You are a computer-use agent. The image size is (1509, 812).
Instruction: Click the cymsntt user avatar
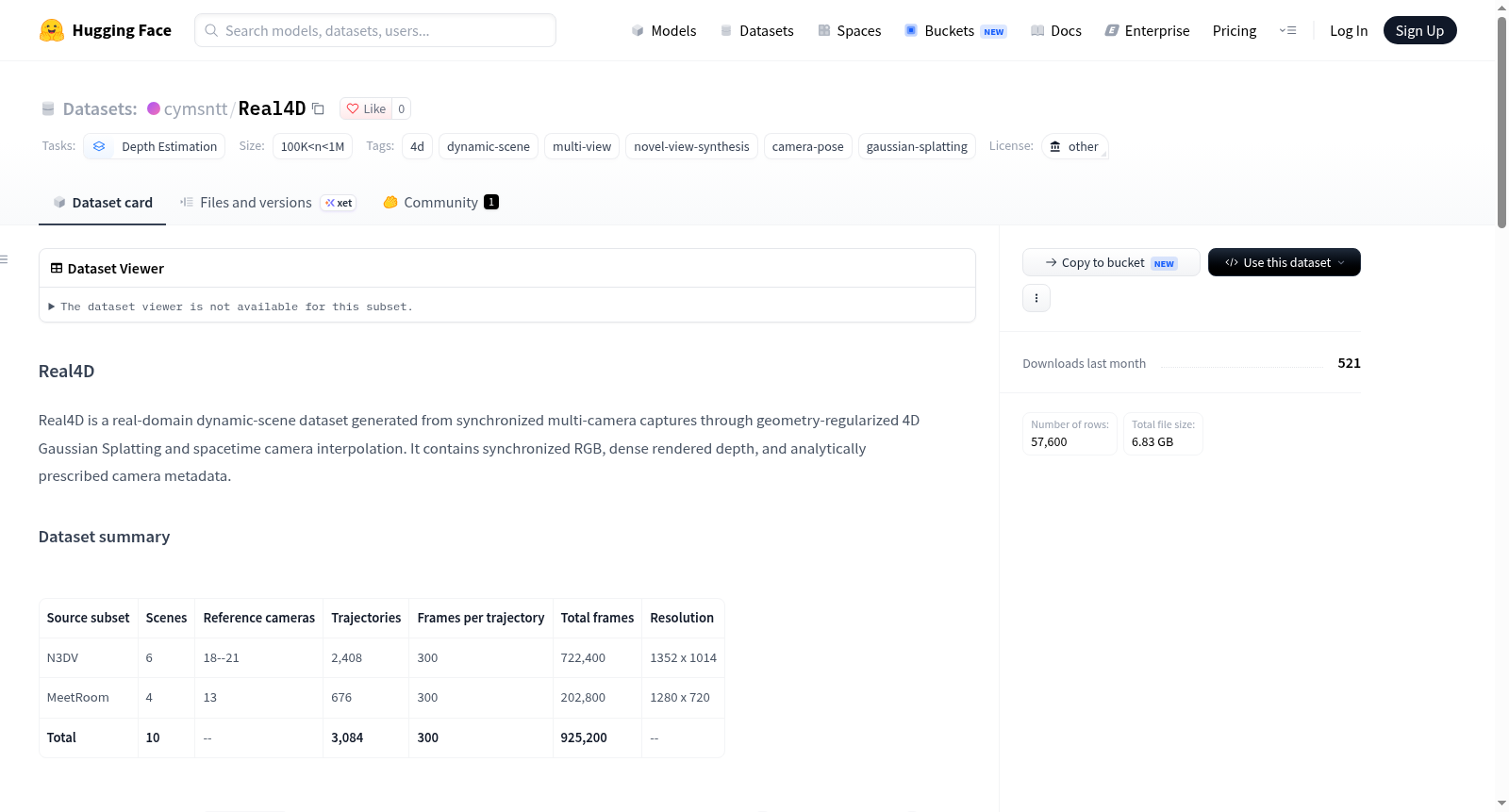click(154, 108)
